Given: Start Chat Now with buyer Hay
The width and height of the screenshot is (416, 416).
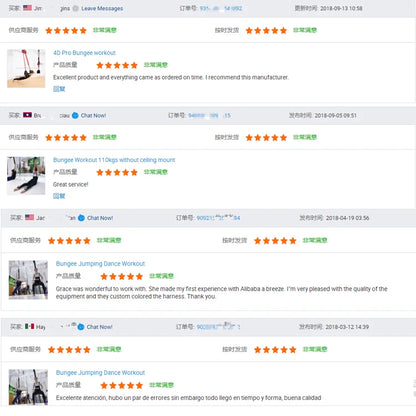Looking at the screenshot, I should (x=99, y=327).
